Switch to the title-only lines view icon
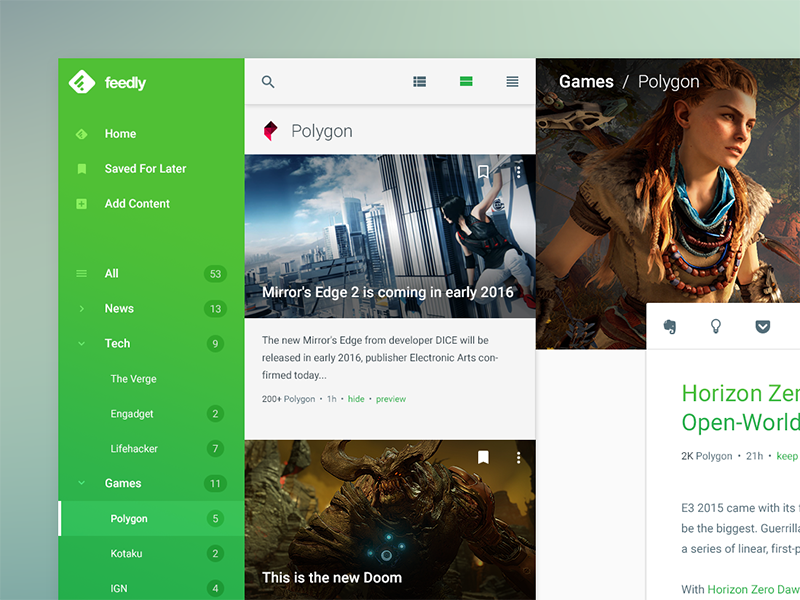800x600 pixels. [512, 82]
